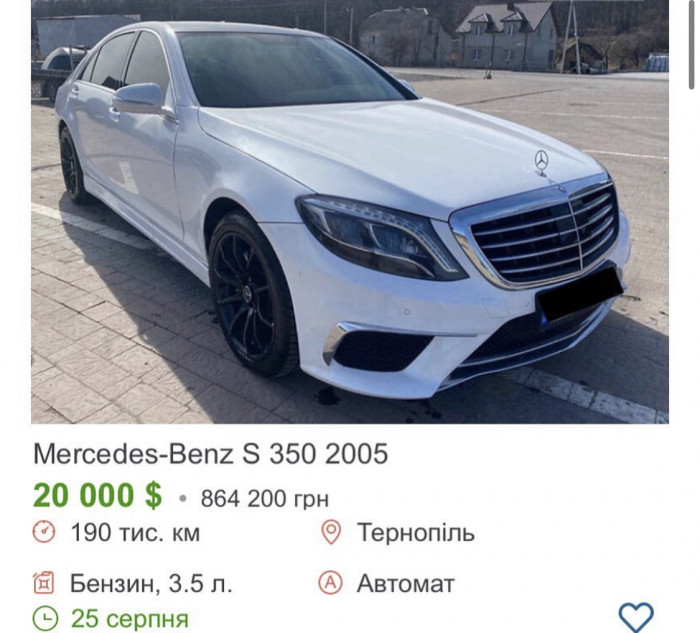
Task: Click the automatic transmission A icon
Action: (330, 583)
